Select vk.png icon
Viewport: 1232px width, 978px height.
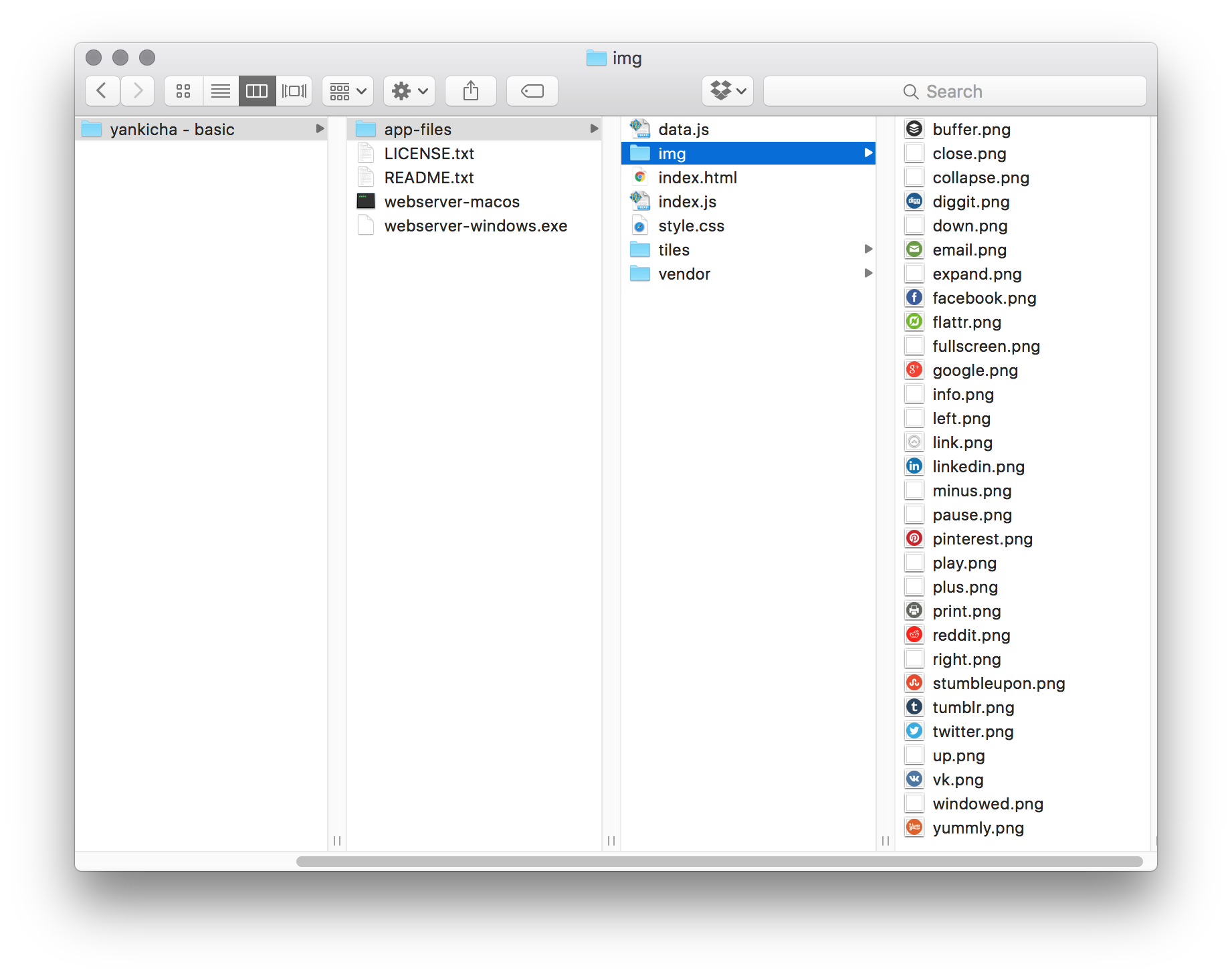click(914, 779)
